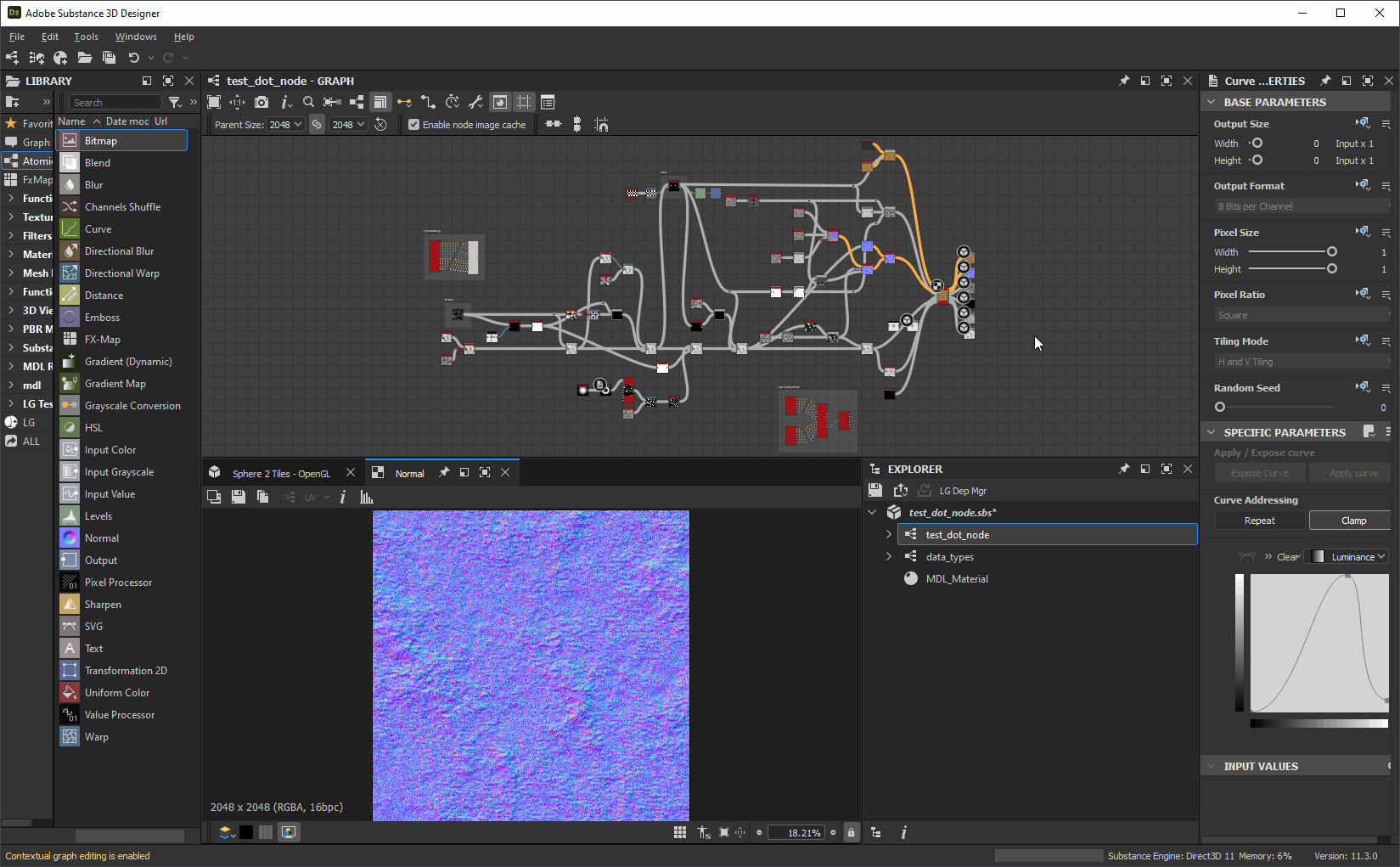1400x867 pixels.
Task: Click the Repeat curve addressing button
Action: 1259,521
